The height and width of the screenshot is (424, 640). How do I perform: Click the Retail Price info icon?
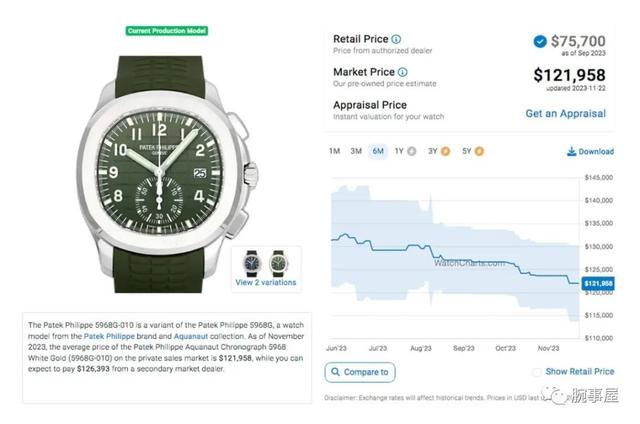[396, 40]
